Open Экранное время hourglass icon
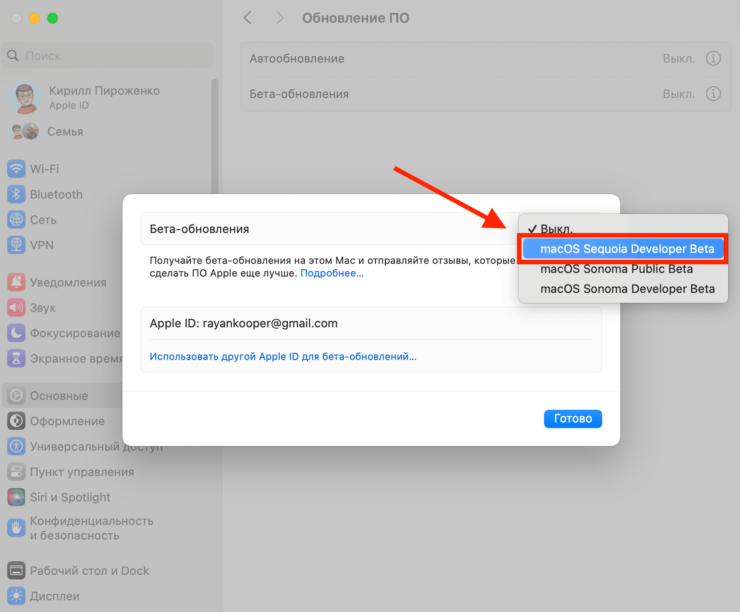Screen dimensions: 740x612 click(x=16, y=359)
